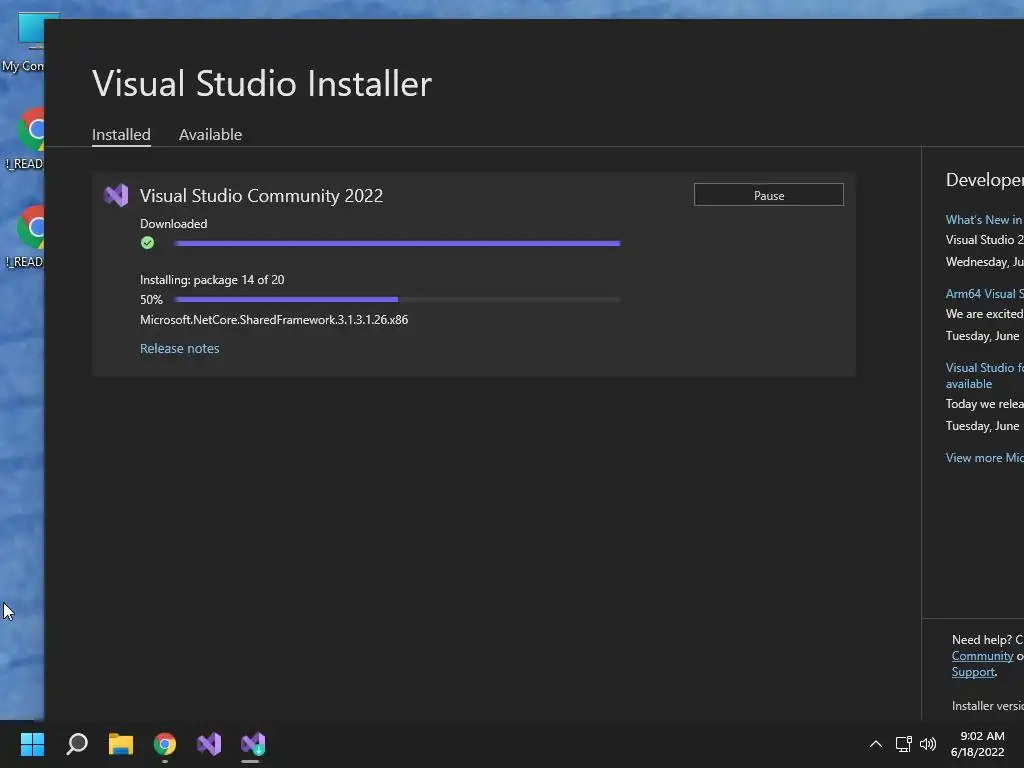Open the Developer Community help link
This screenshot has width=1024, height=768.
click(982, 656)
